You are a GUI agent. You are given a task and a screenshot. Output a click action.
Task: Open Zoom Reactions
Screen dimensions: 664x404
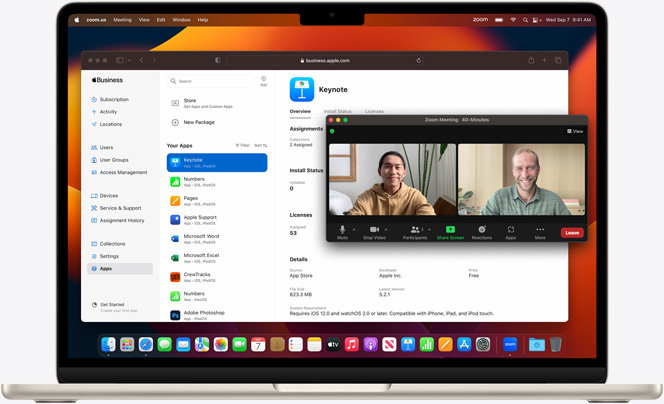pyautogui.click(x=482, y=231)
